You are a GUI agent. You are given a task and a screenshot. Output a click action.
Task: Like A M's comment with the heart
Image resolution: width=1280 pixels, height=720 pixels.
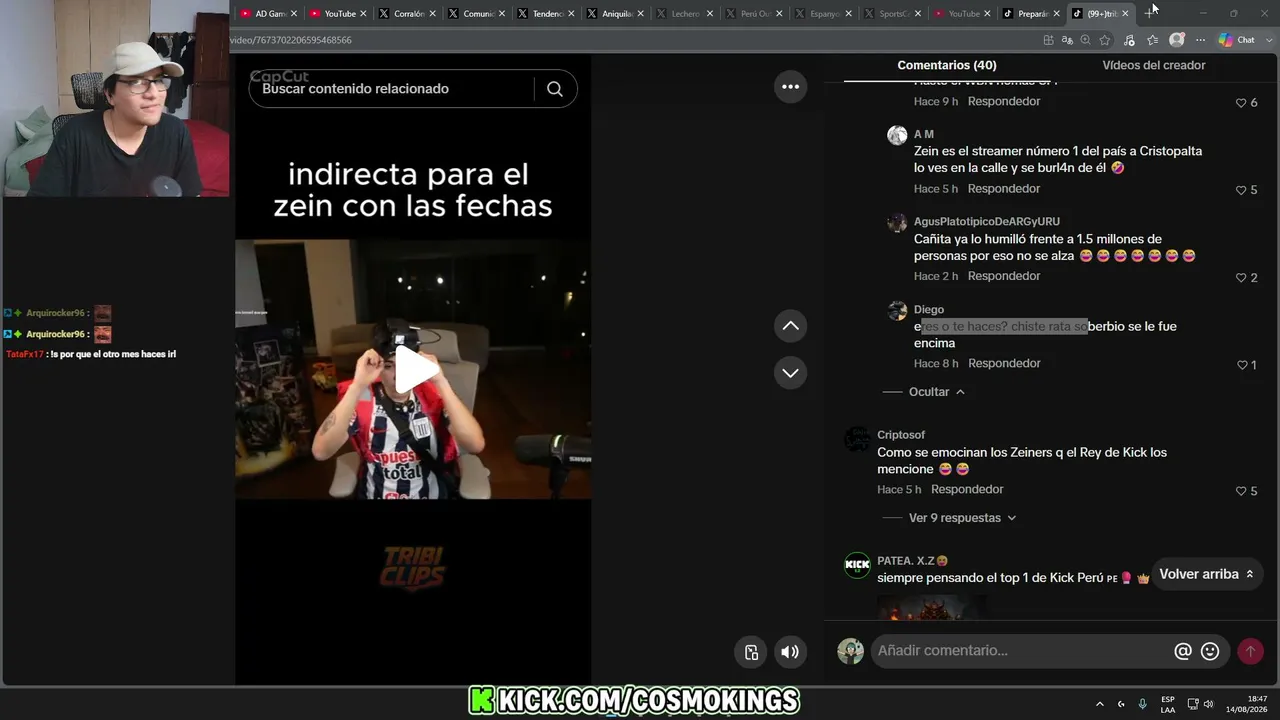[1241, 190]
